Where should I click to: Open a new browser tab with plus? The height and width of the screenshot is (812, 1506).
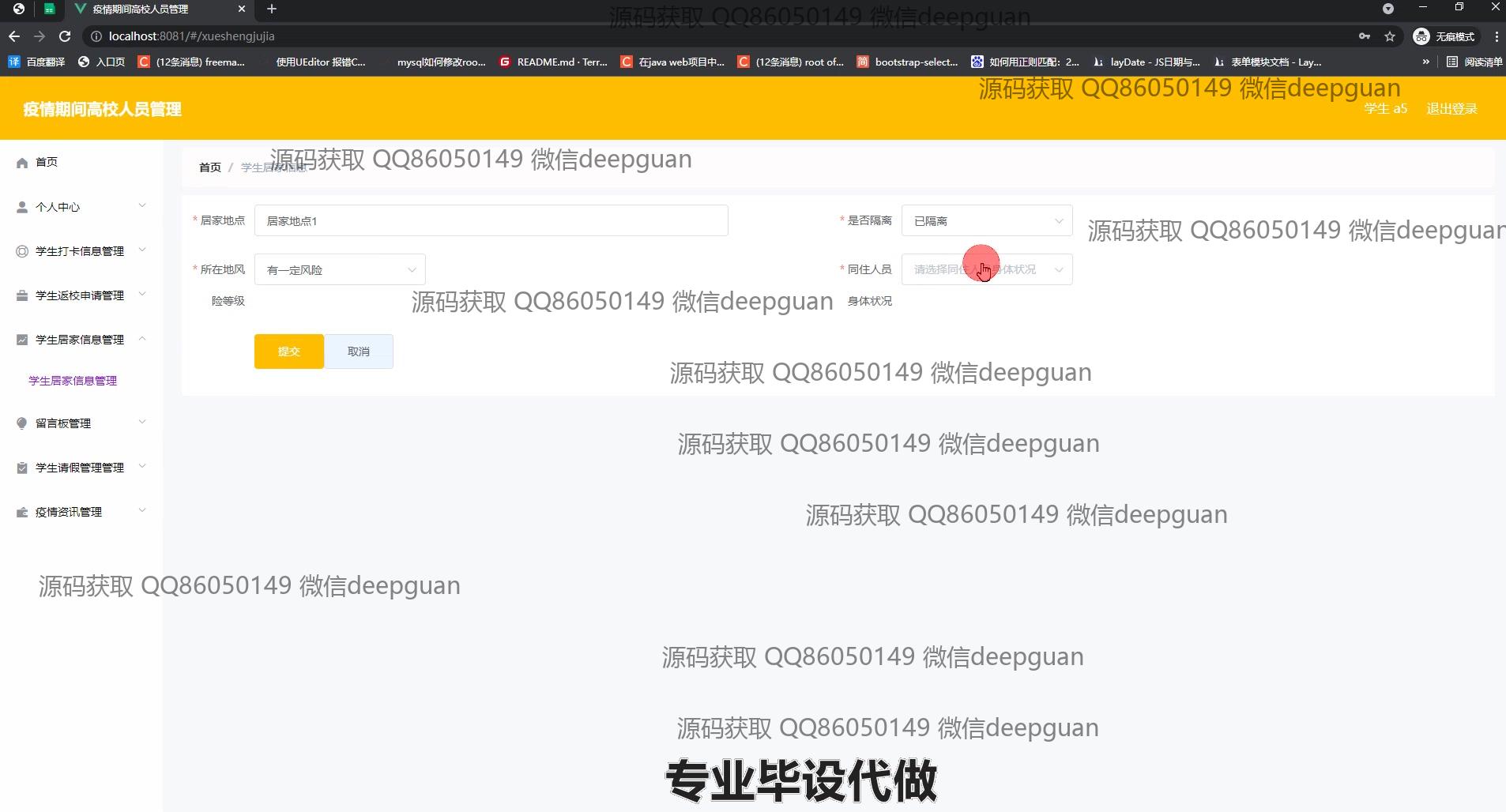272,9
